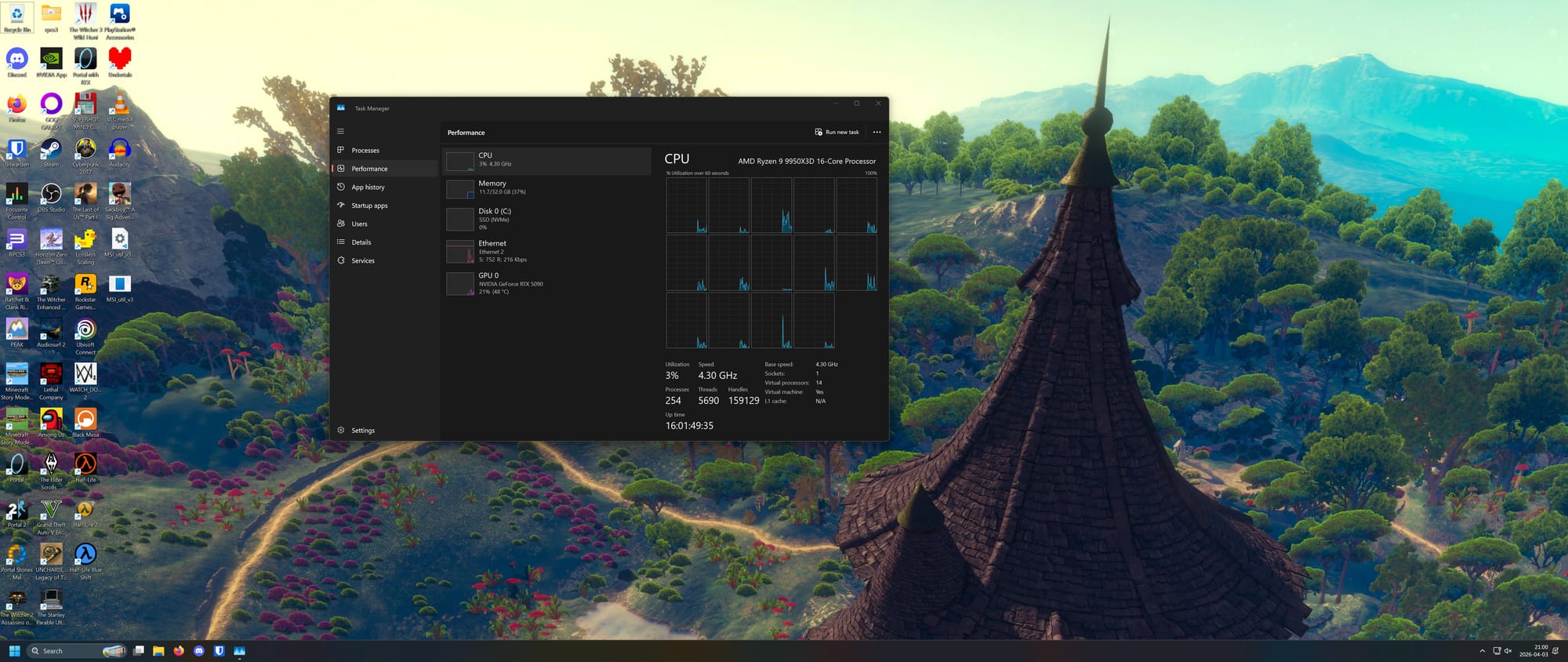
Task: Open the three-dots more options menu
Action: (x=877, y=133)
